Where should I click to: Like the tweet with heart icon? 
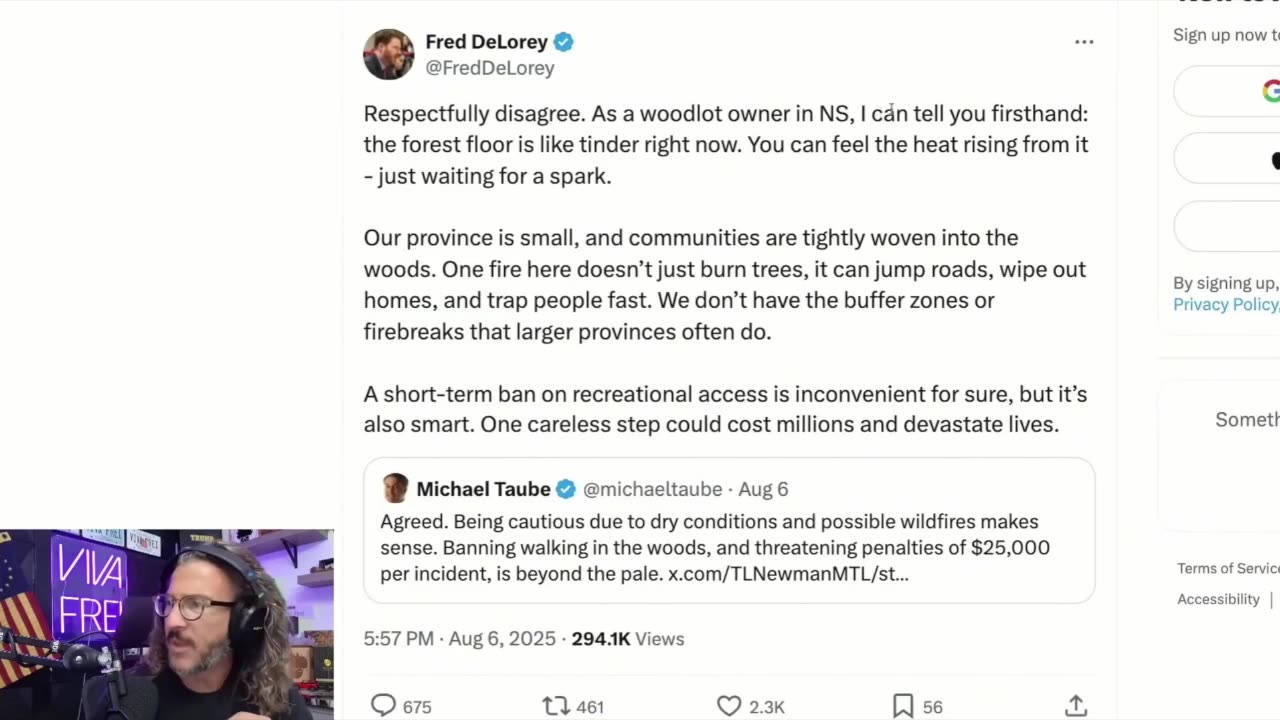[x=729, y=706]
